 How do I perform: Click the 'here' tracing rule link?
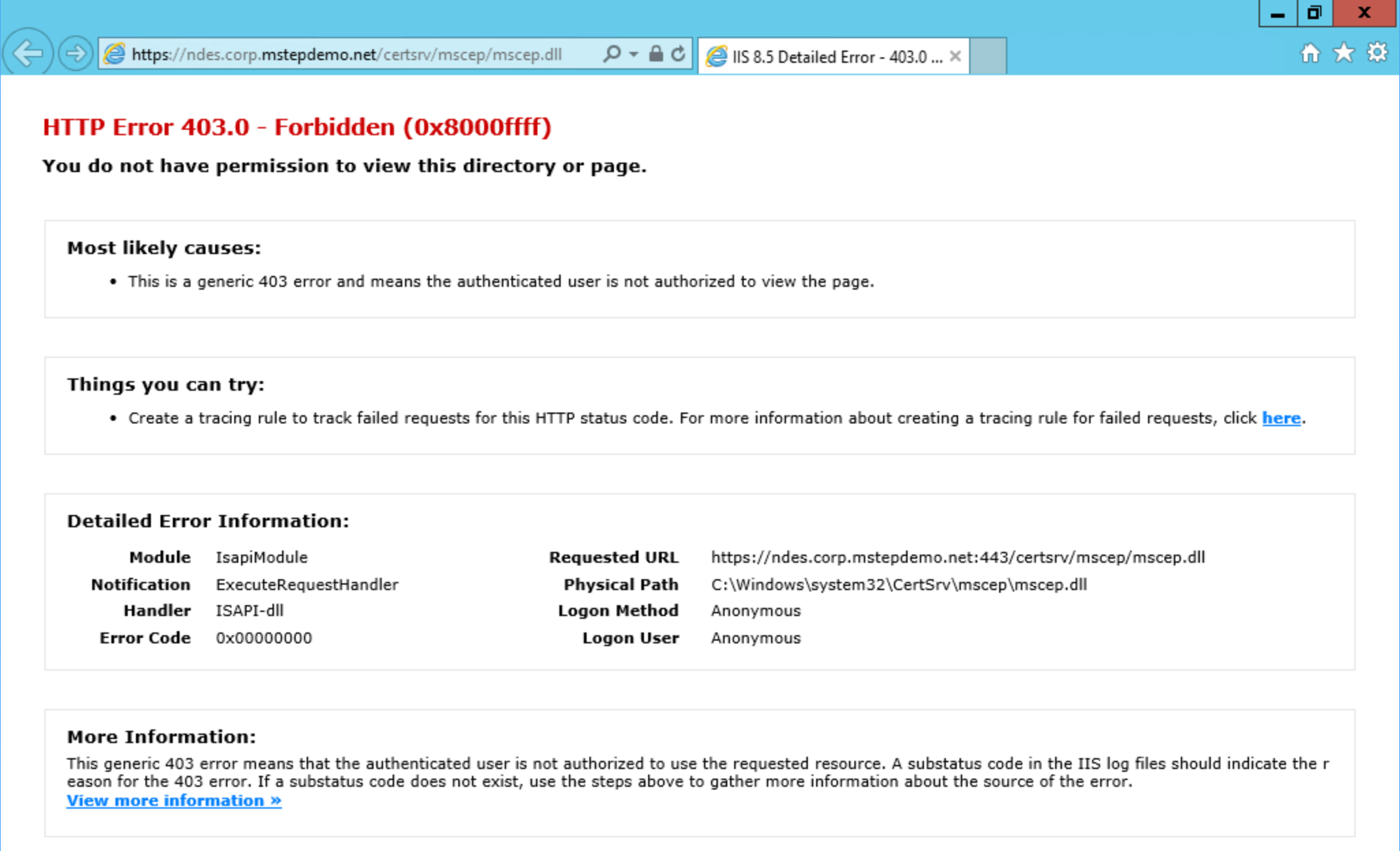click(1280, 418)
